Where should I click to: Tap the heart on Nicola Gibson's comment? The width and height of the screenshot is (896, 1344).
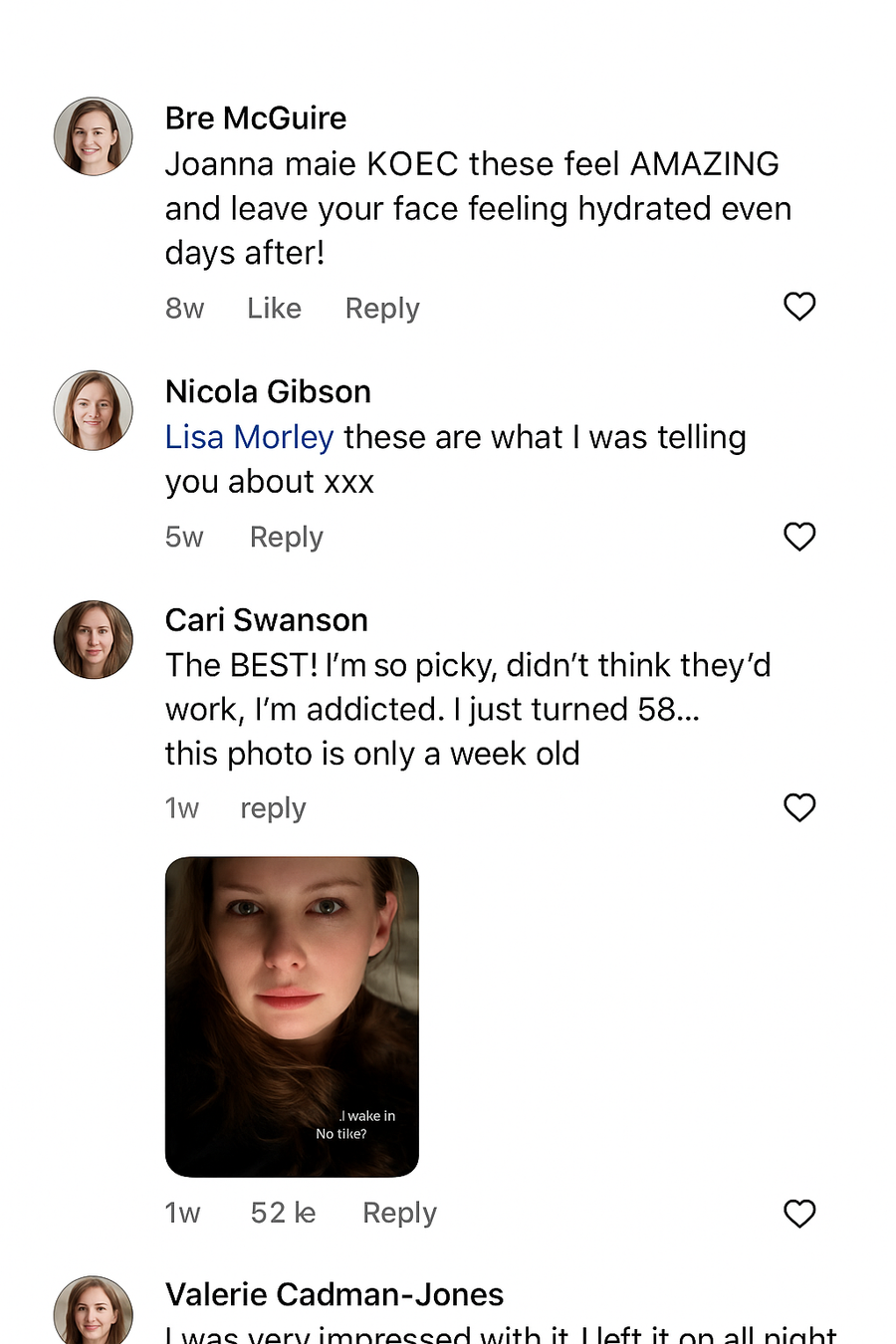799,537
